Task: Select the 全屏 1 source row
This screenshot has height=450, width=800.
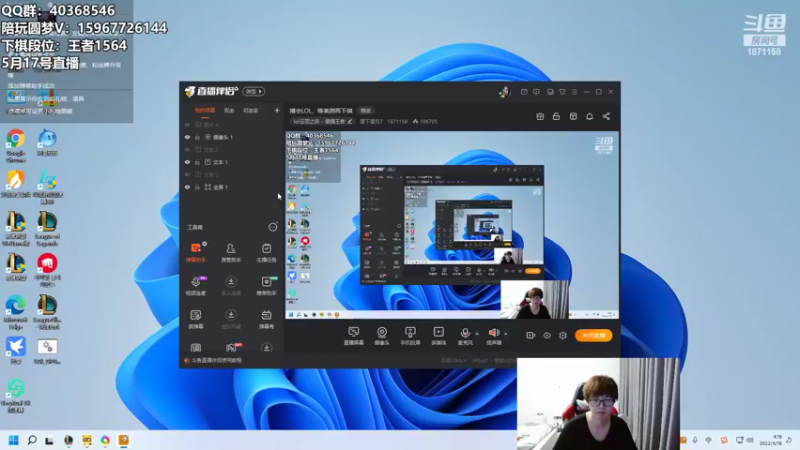Action: point(232,187)
